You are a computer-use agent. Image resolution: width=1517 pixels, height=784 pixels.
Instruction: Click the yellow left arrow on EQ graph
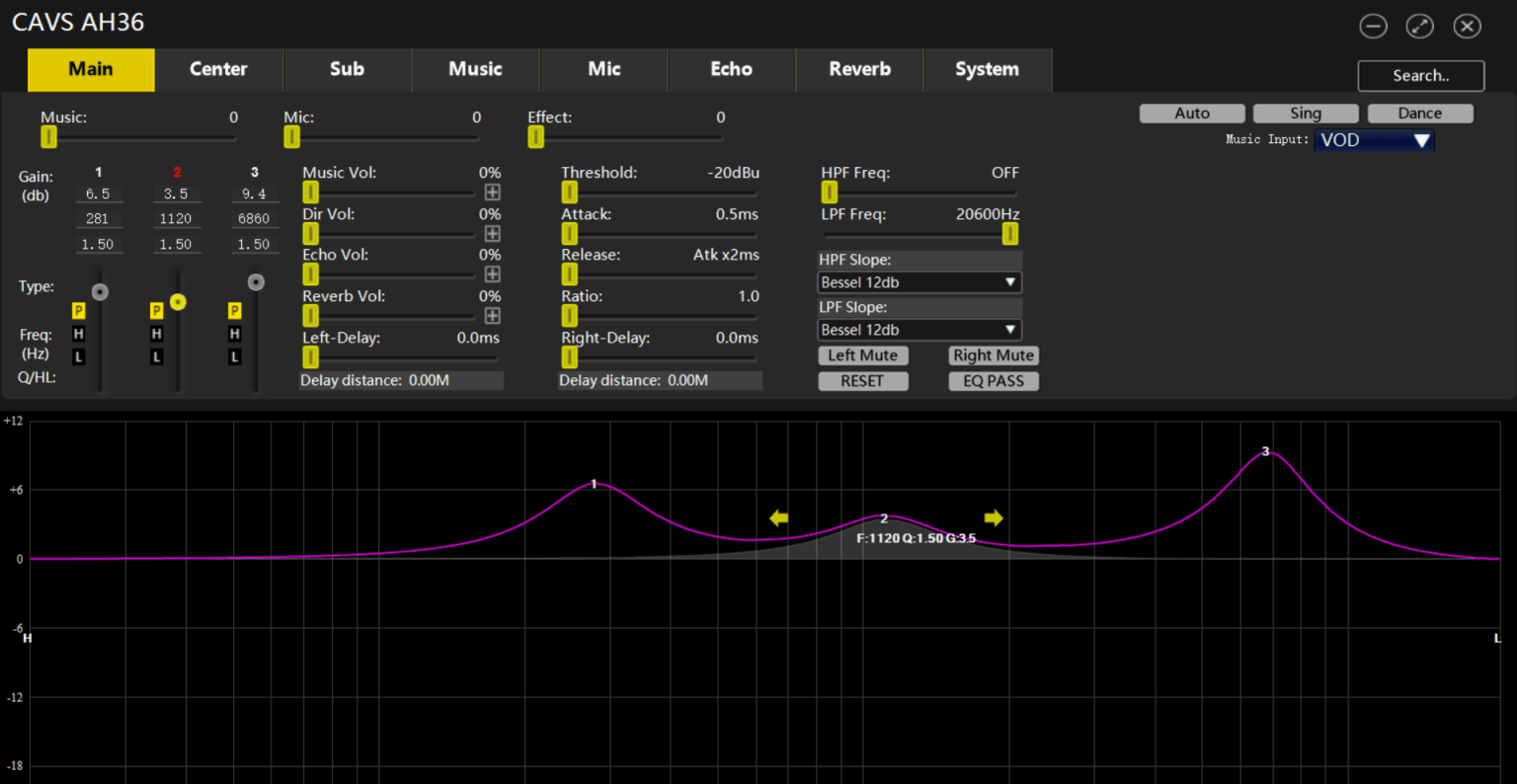click(779, 518)
